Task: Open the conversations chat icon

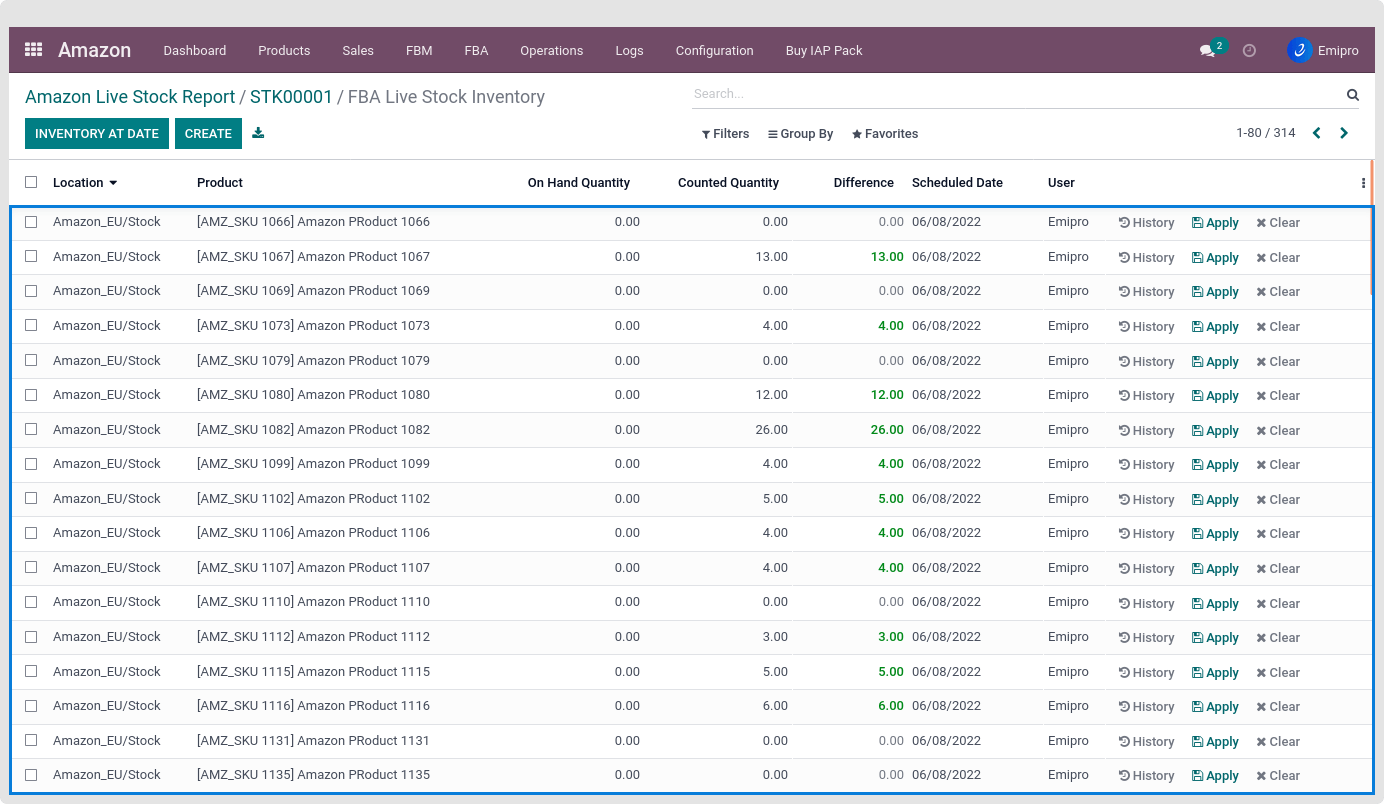Action: [x=1207, y=51]
